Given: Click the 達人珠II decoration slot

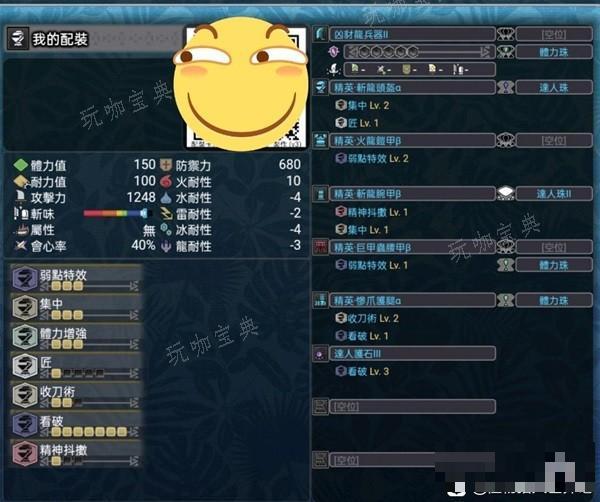Looking at the screenshot, I should (x=554, y=194).
